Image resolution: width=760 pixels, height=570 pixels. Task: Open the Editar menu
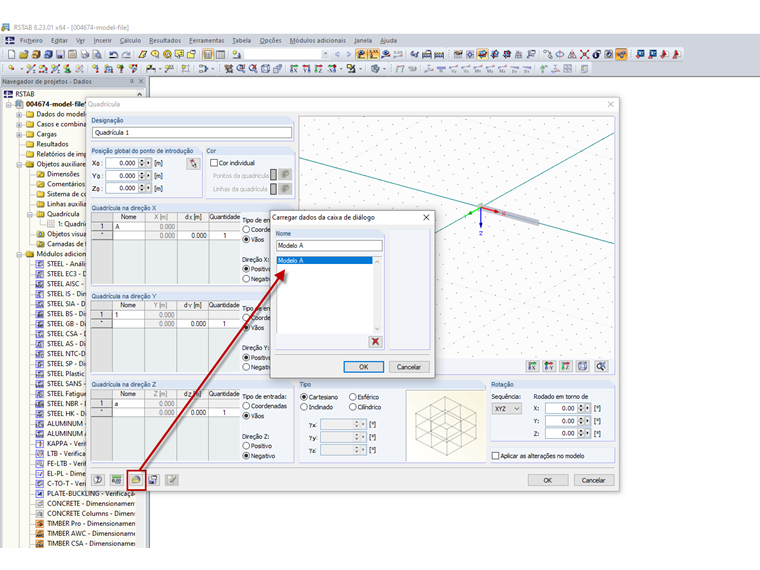pyautogui.click(x=59, y=41)
